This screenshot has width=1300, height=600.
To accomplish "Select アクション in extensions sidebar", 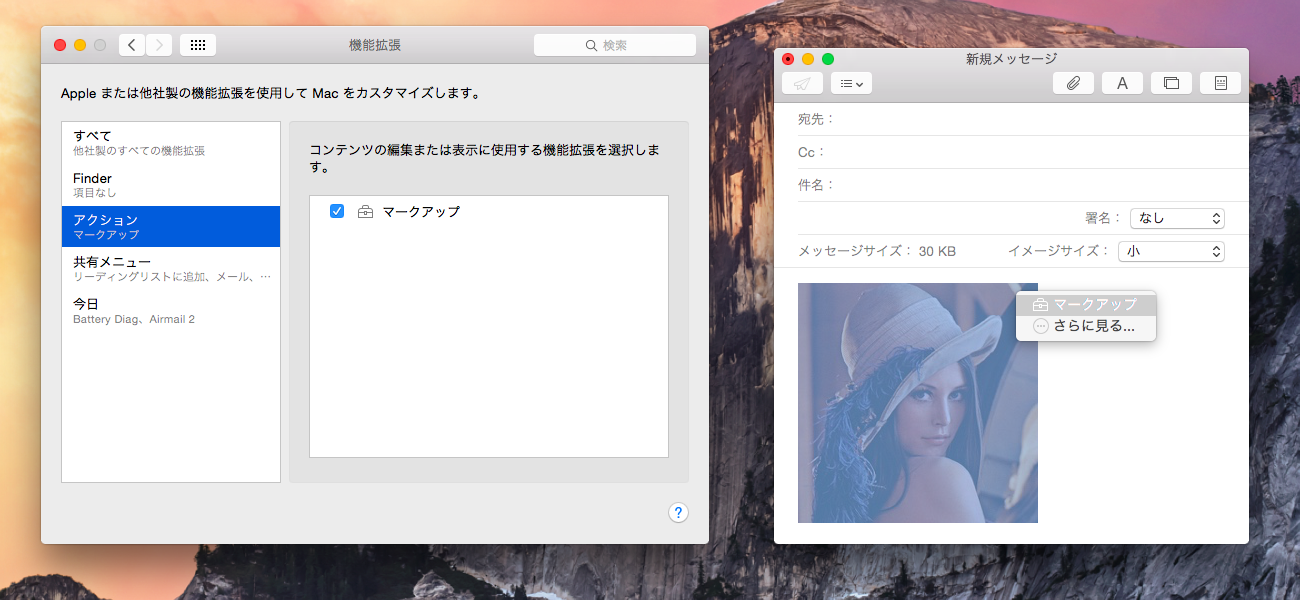I will tap(171, 226).
